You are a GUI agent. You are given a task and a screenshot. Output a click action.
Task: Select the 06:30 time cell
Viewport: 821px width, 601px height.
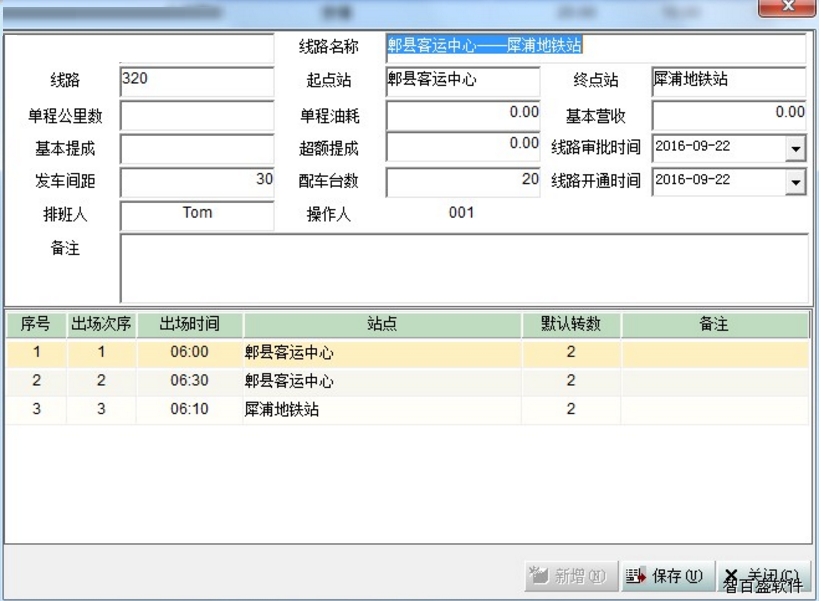tap(190, 381)
